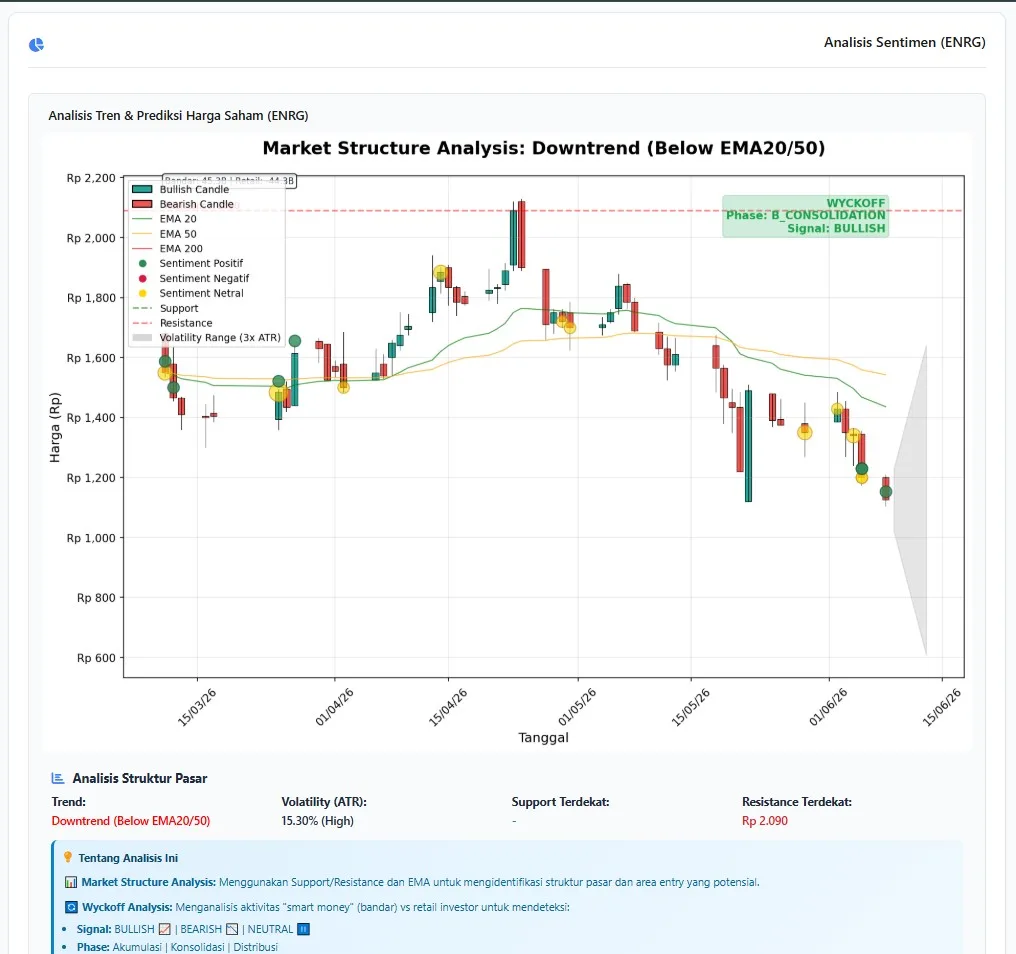Click the '15/06/26' date axis label

tap(941, 708)
